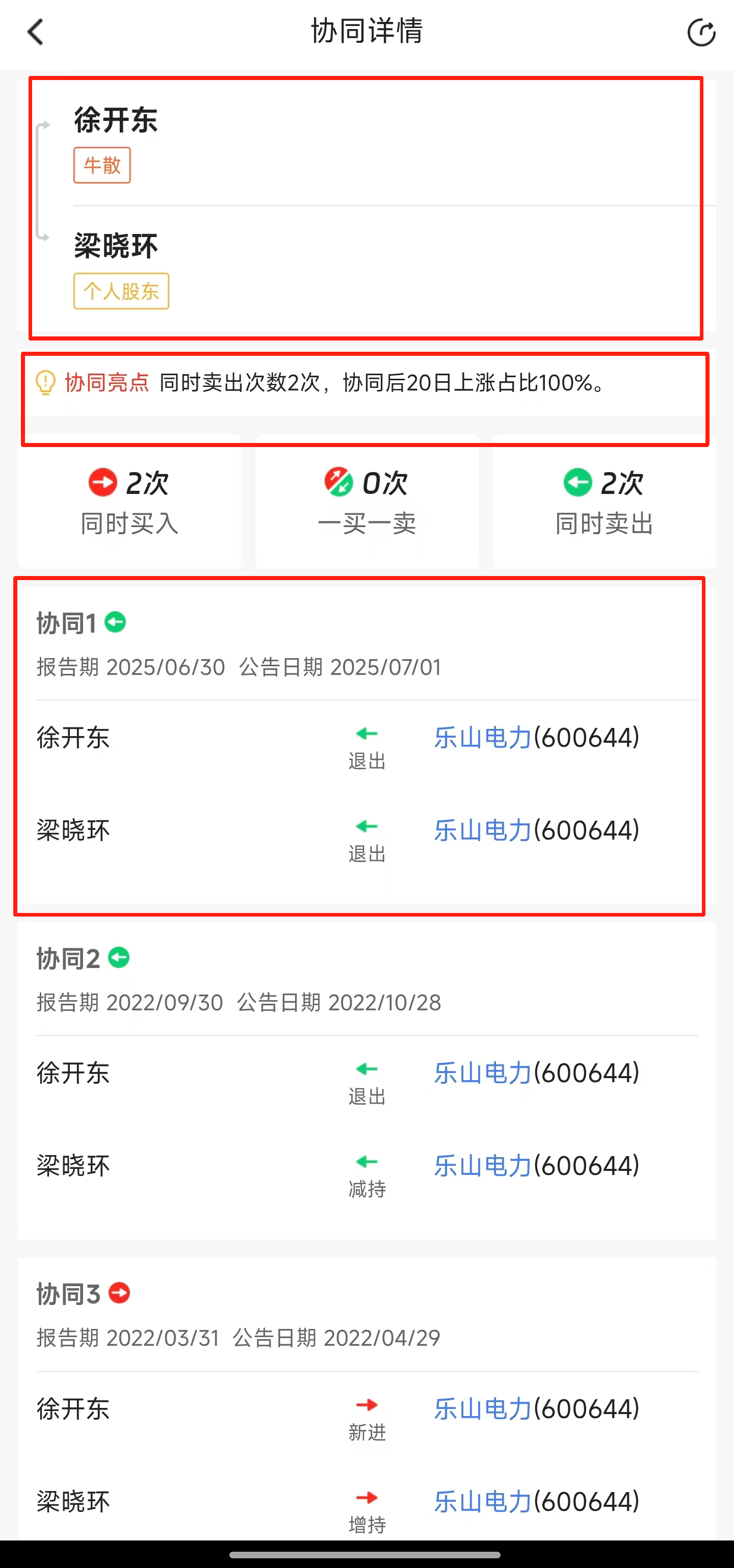
Task: Open 梁晓环 profile in the top card
Action: point(116,246)
